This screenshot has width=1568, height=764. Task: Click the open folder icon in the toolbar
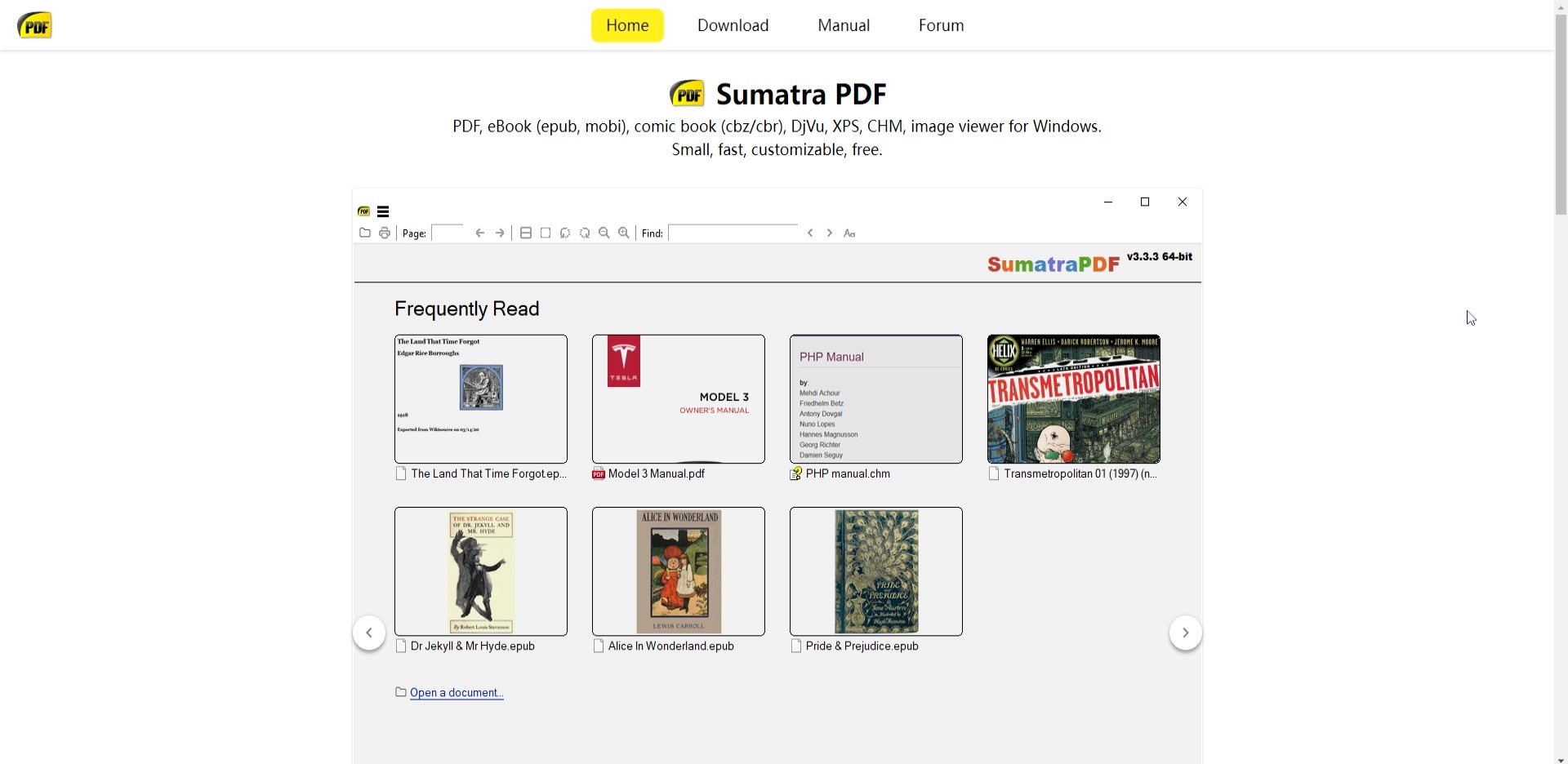(365, 233)
